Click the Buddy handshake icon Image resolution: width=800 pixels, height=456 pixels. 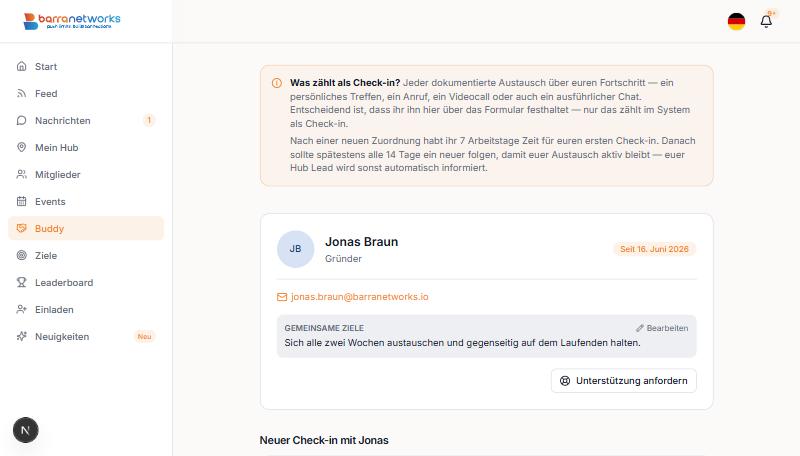coord(21,229)
